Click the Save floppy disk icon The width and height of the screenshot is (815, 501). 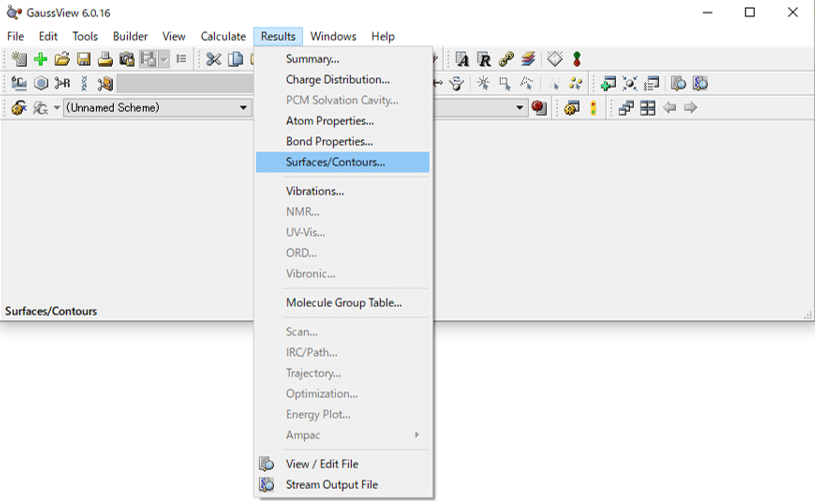[84, 59]
